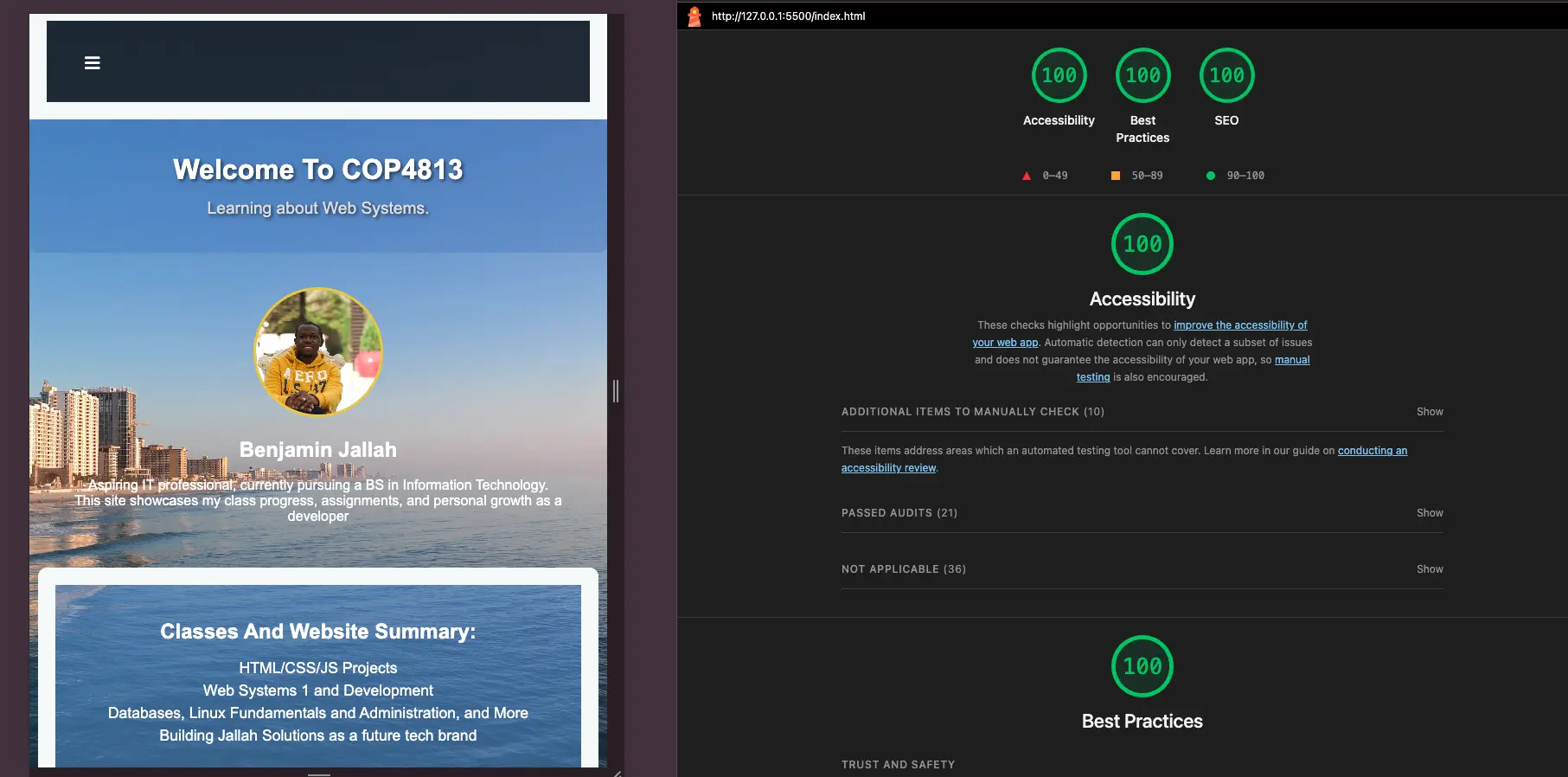Click the Accessibility score gauge at top

tap(1059, 76)
